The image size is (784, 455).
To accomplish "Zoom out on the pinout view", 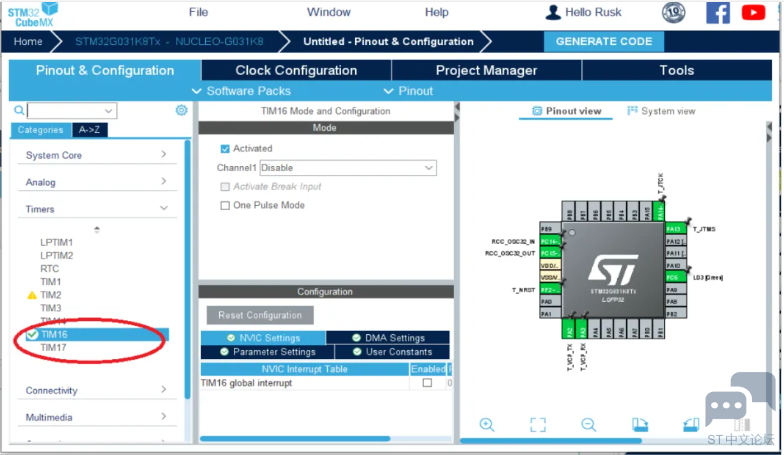I will pos(588,424).
